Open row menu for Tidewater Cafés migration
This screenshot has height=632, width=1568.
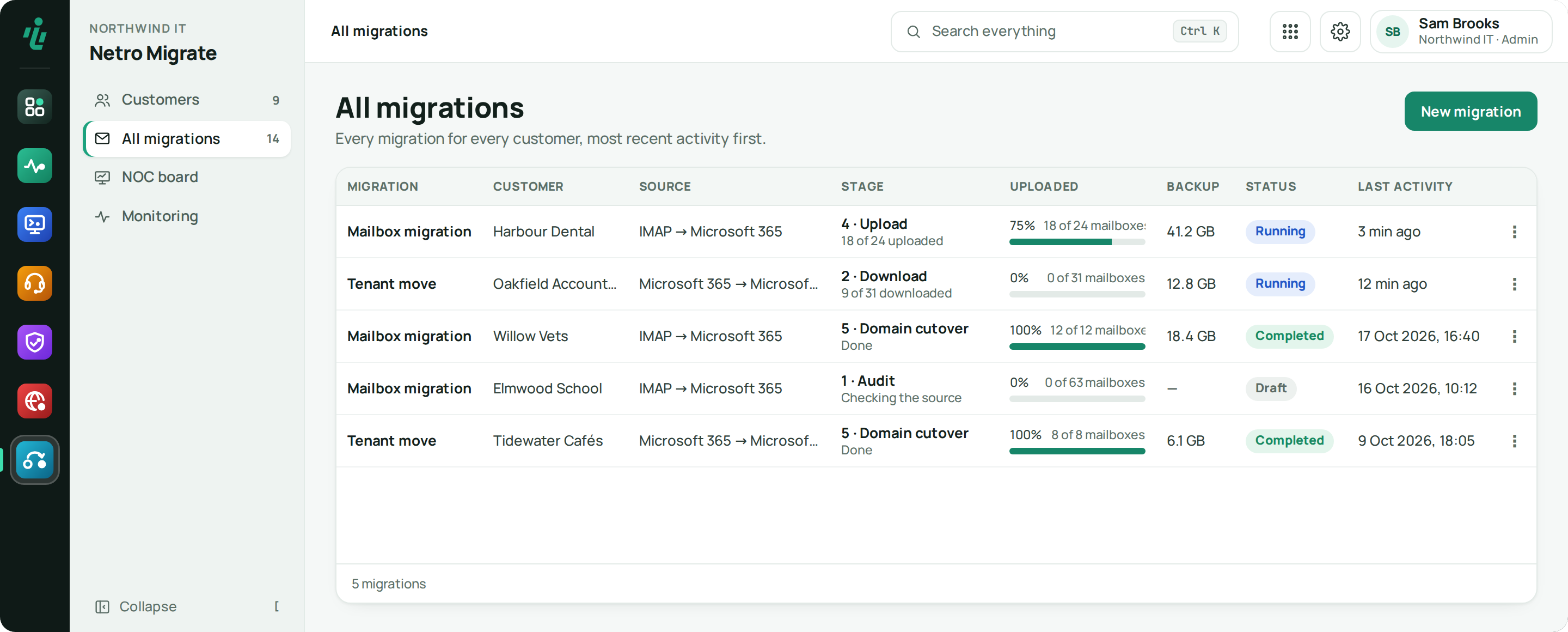(1514, 441)
